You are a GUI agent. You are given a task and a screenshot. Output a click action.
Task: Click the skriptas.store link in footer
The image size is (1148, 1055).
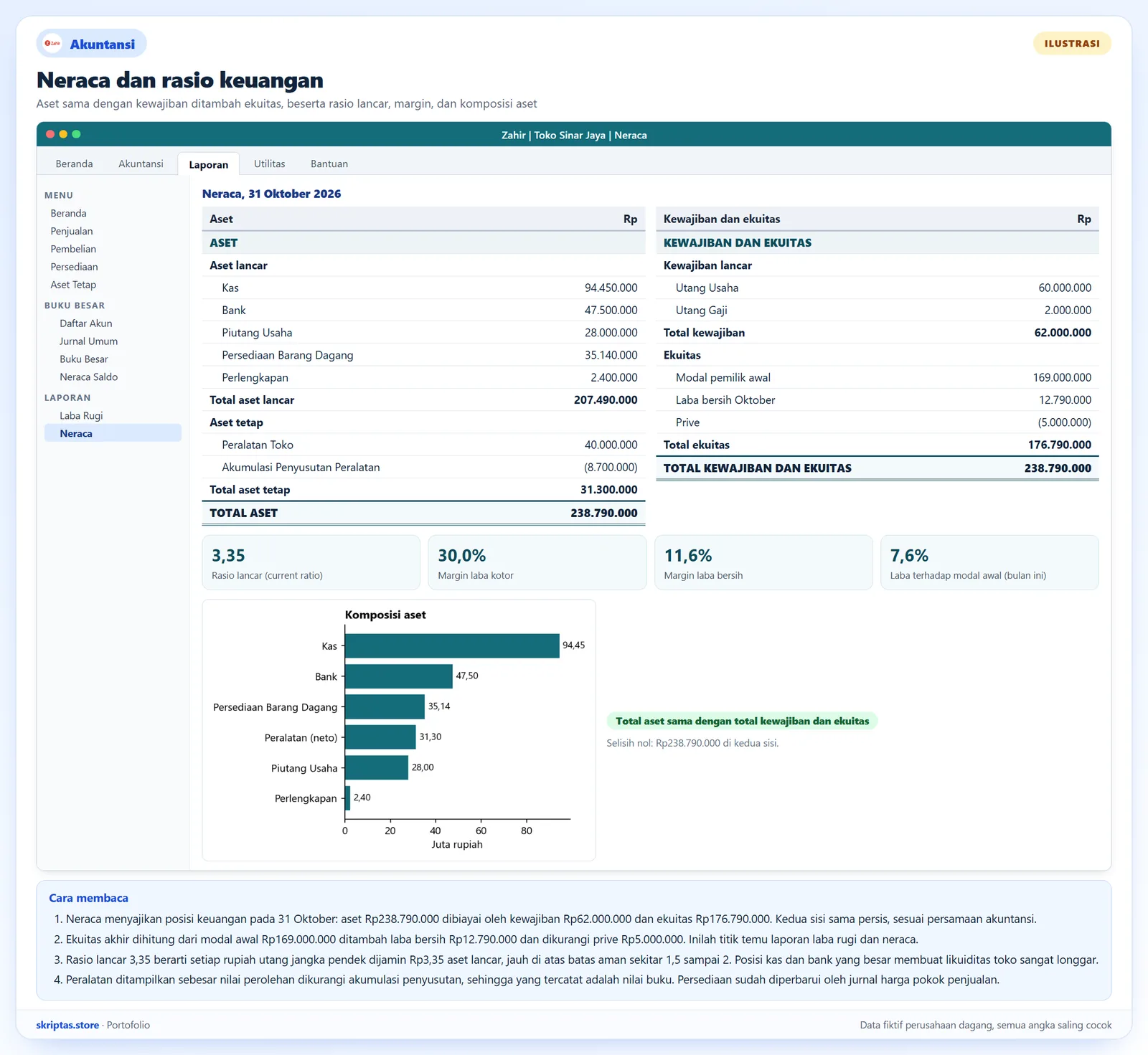67,1025
